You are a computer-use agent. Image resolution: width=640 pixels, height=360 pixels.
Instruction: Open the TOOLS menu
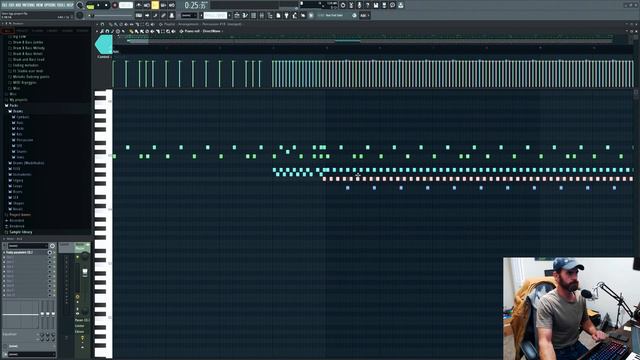[x=60, y=5]
